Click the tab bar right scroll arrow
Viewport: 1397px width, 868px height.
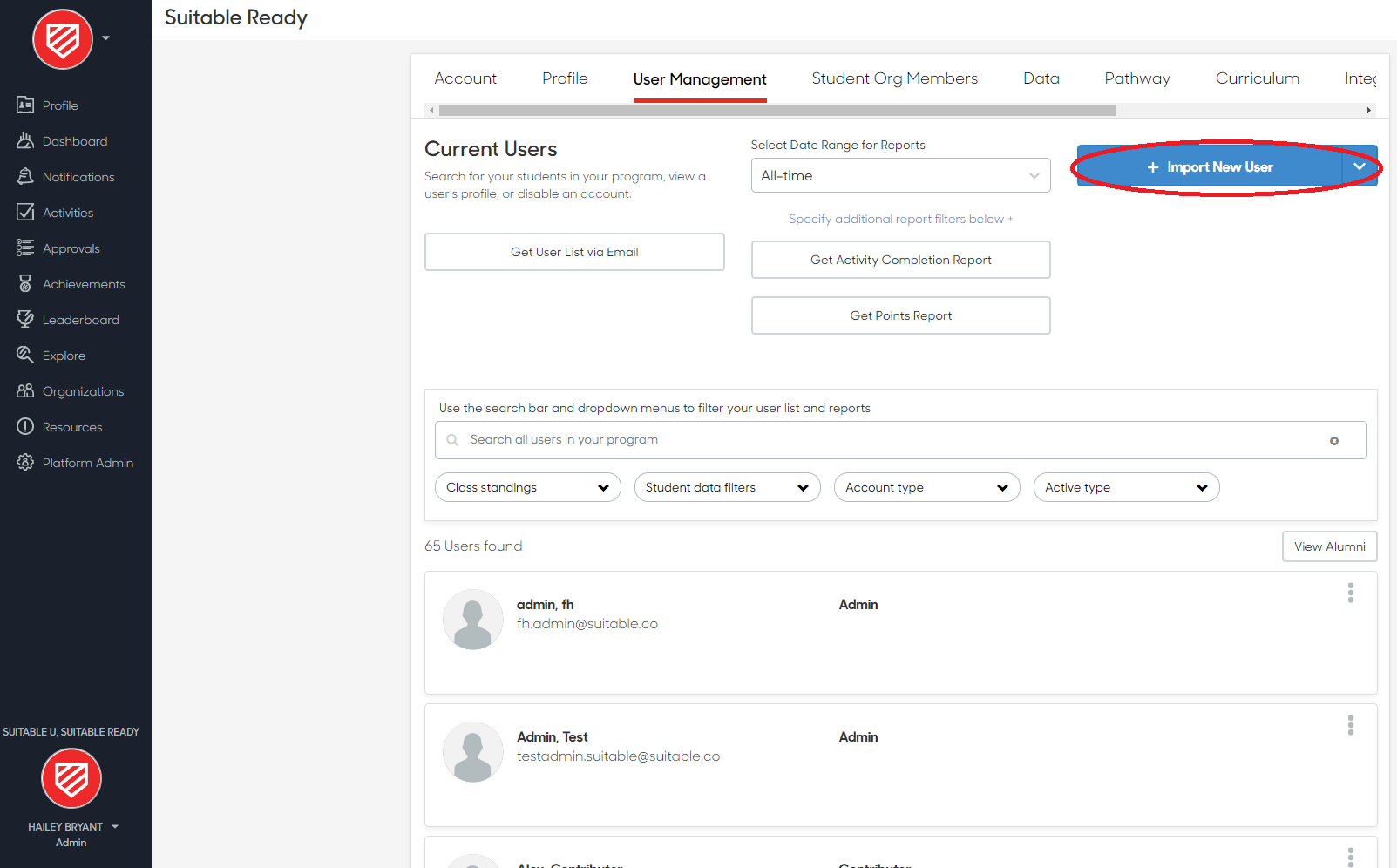tap(1369, 111)
